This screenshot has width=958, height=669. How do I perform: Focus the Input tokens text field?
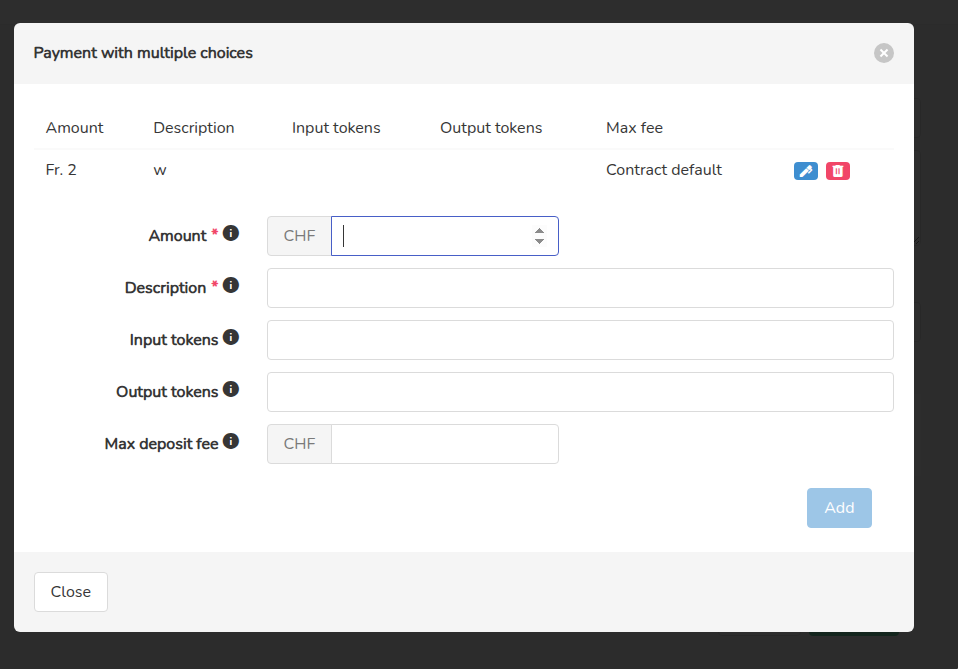tap(580, 340)
